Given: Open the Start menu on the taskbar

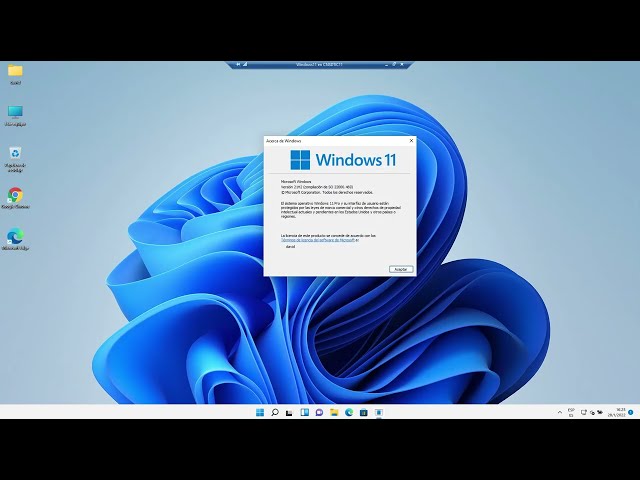Looking at the screenshot, I should click(260, 412).
